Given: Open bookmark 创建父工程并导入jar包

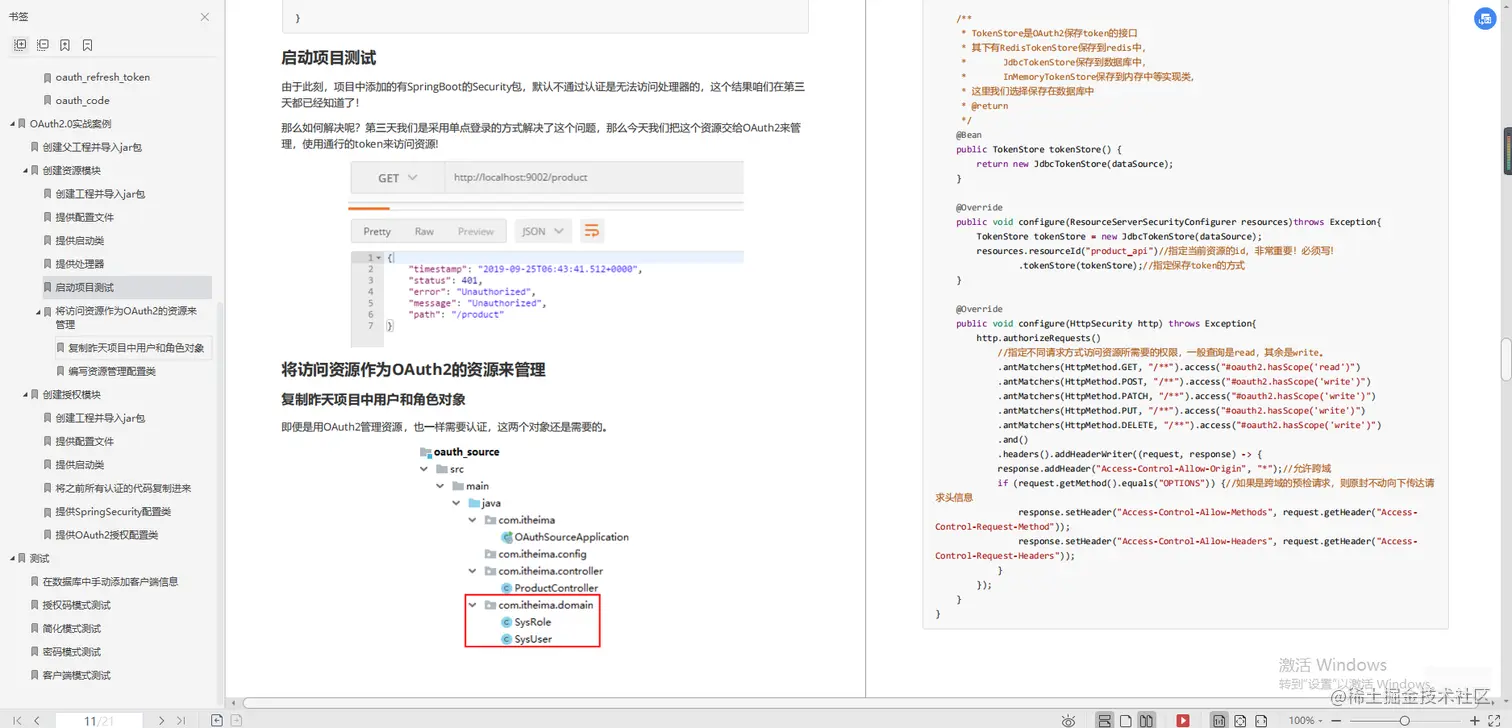Looking at the screenshot, I should coord(92,147).
